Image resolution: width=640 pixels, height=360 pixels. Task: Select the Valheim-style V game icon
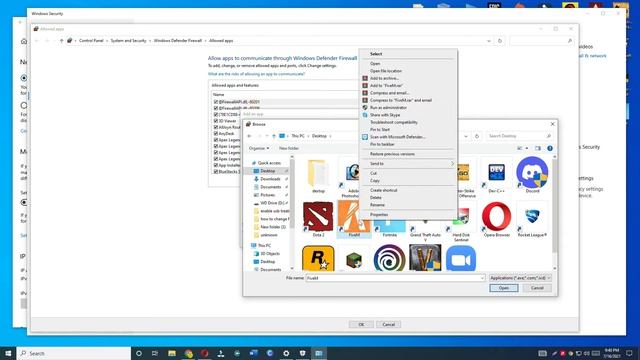tap(425, 258)
